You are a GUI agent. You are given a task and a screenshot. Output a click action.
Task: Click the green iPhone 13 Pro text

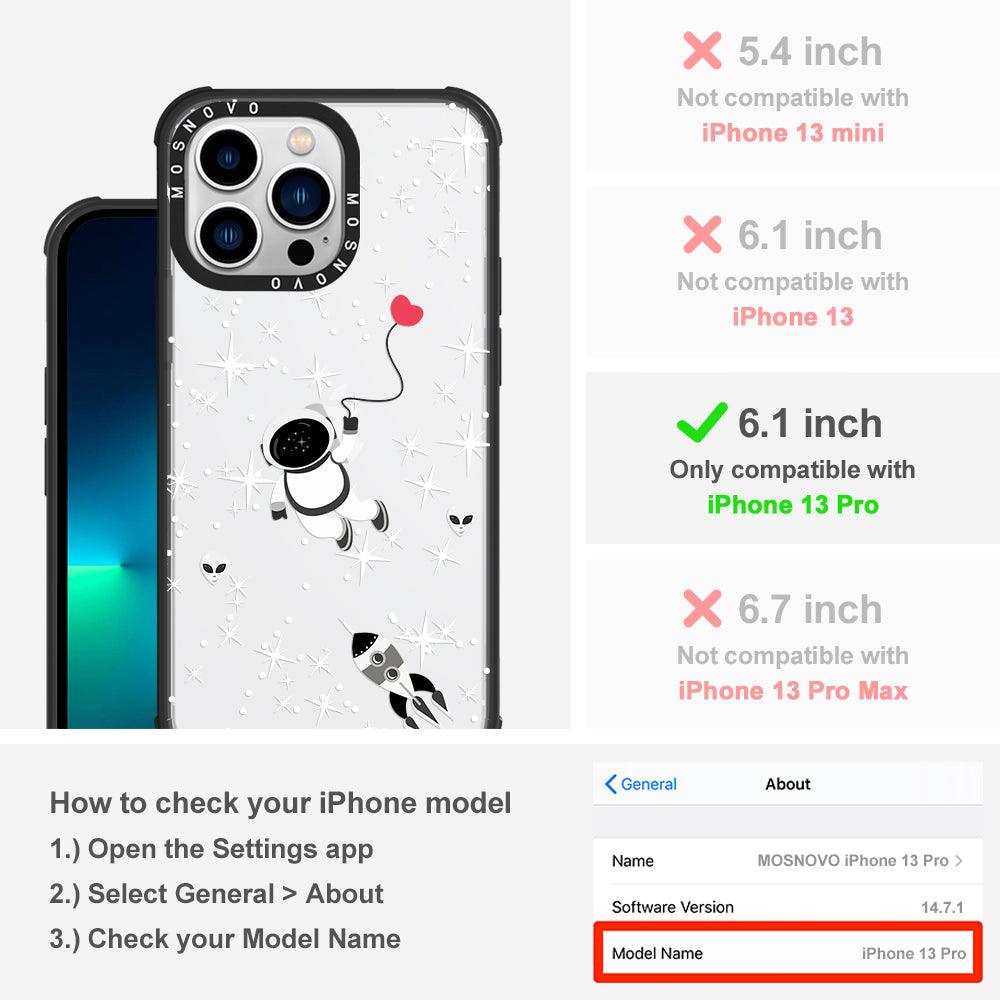pos(793,504)
